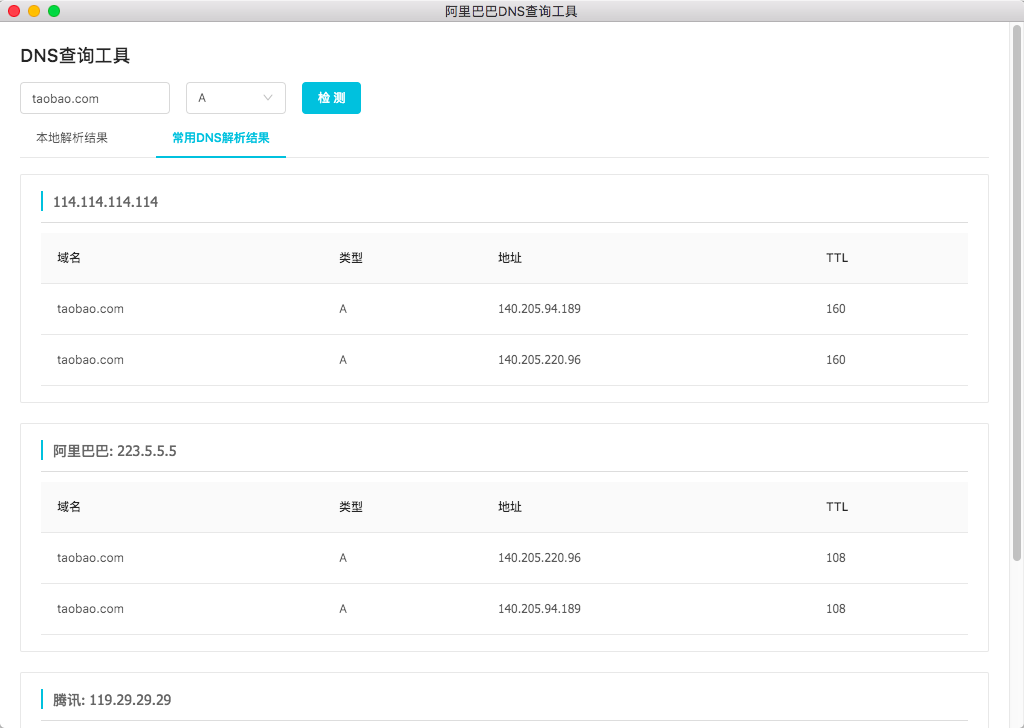Click type A in the 114 table's 140.205.220.96 row
The height and width of the screenshot is (728, 1024).
(x=343, y=360)
